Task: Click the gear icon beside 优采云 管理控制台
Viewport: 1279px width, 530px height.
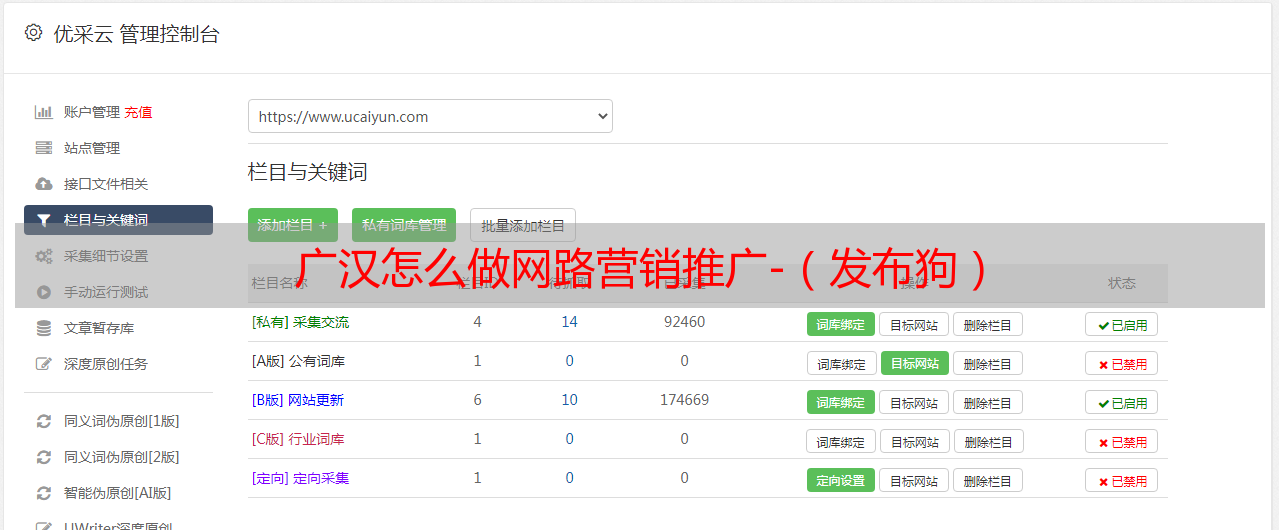Action: pyautogui.click(x=34, y=33)
